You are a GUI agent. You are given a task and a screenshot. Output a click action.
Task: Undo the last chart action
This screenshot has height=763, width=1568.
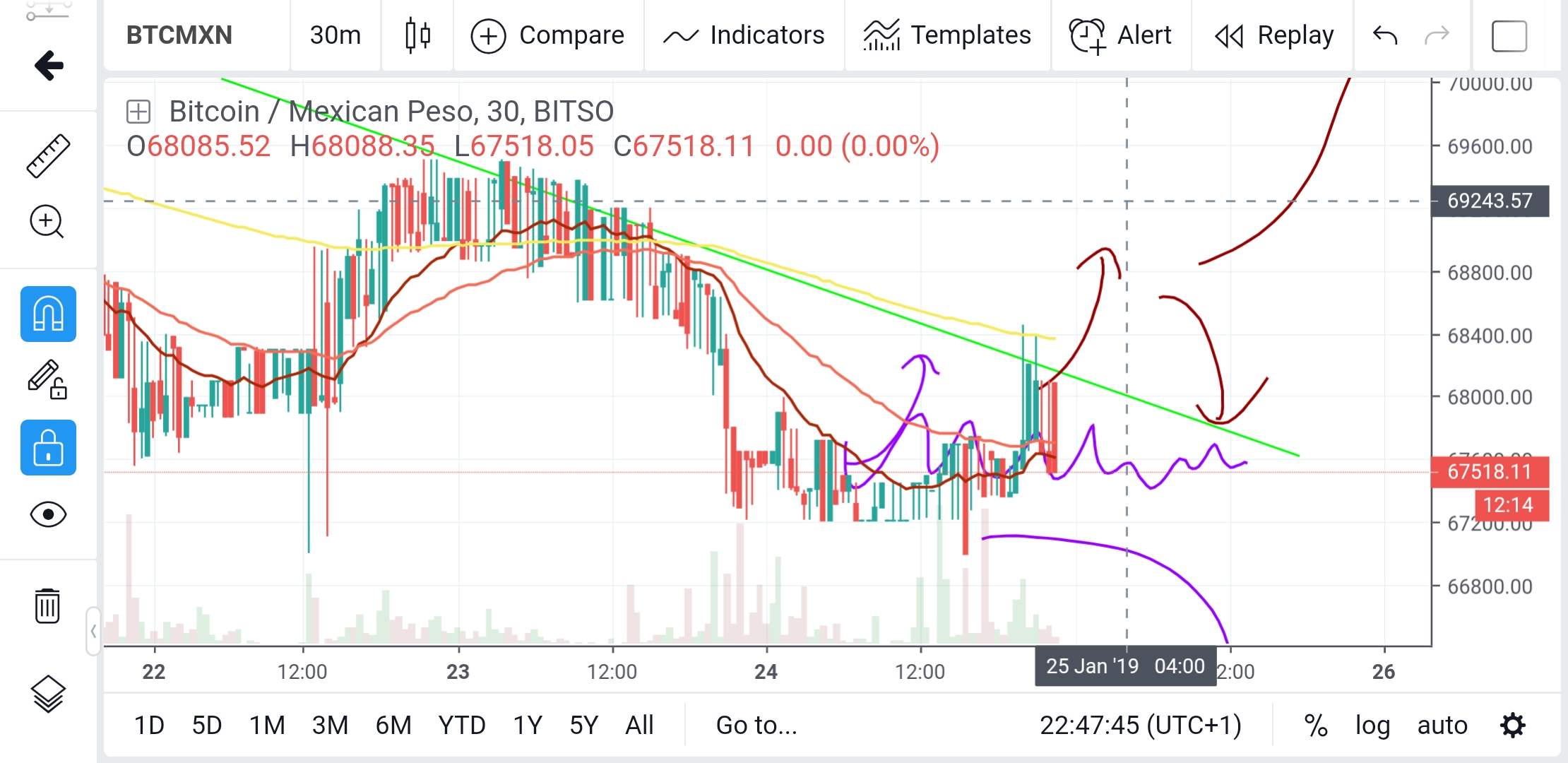pyautogui.click(x=1384, y=35)
